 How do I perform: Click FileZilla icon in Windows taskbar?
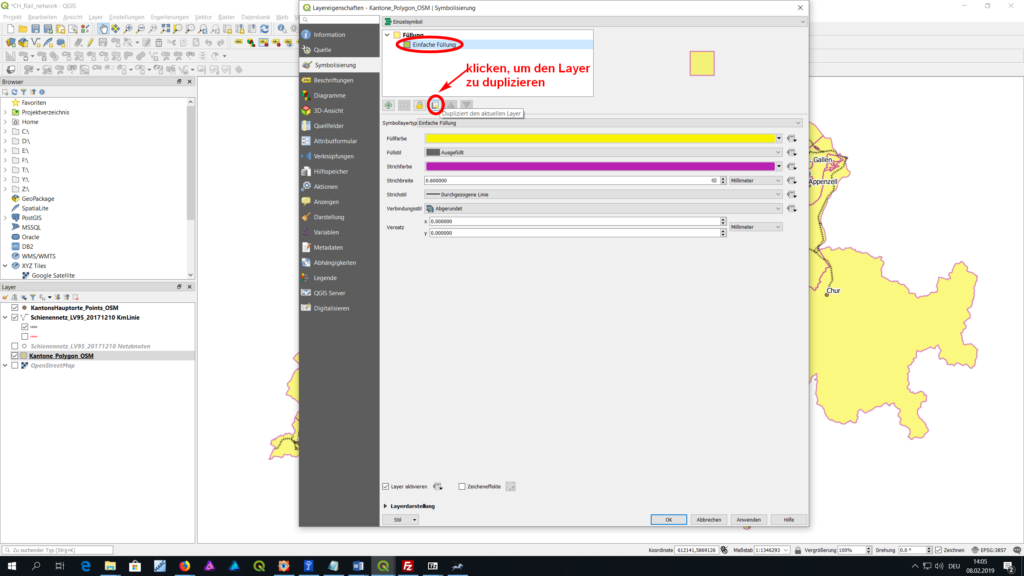[x=408, y=566]
